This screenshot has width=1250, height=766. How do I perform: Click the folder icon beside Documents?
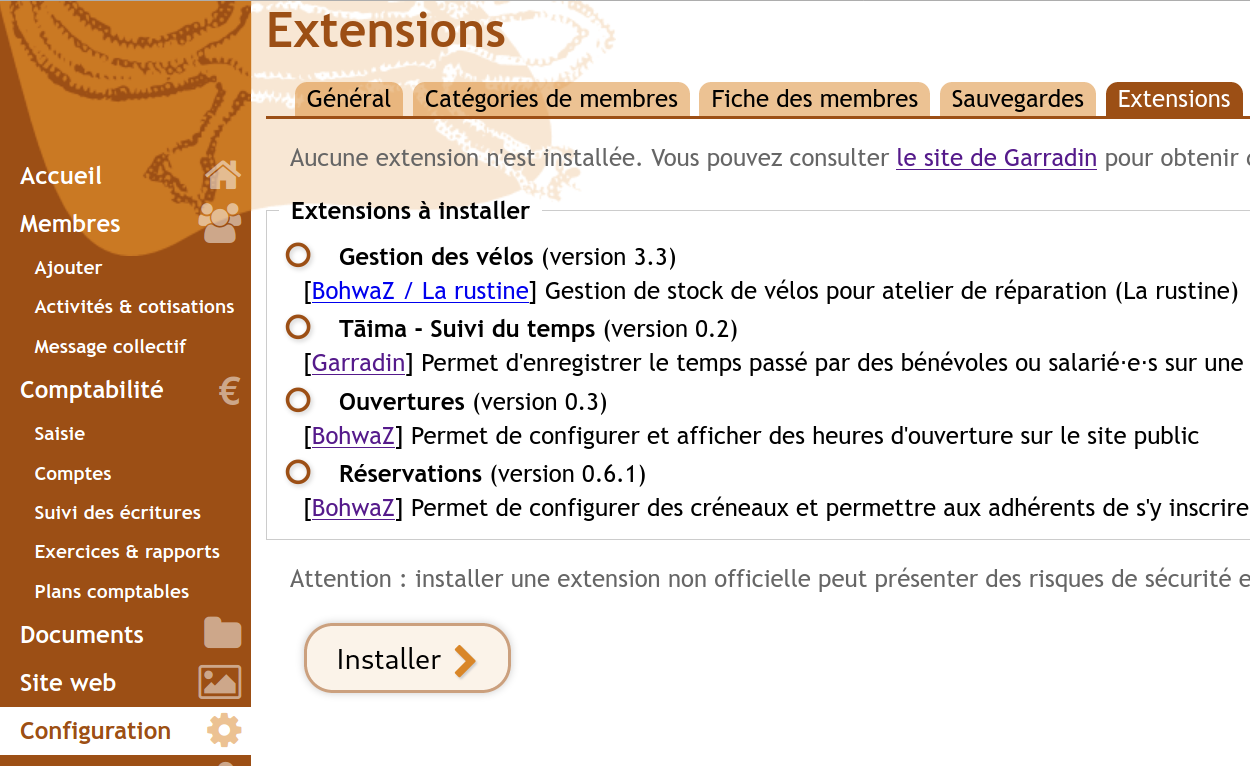pos(222,634)
